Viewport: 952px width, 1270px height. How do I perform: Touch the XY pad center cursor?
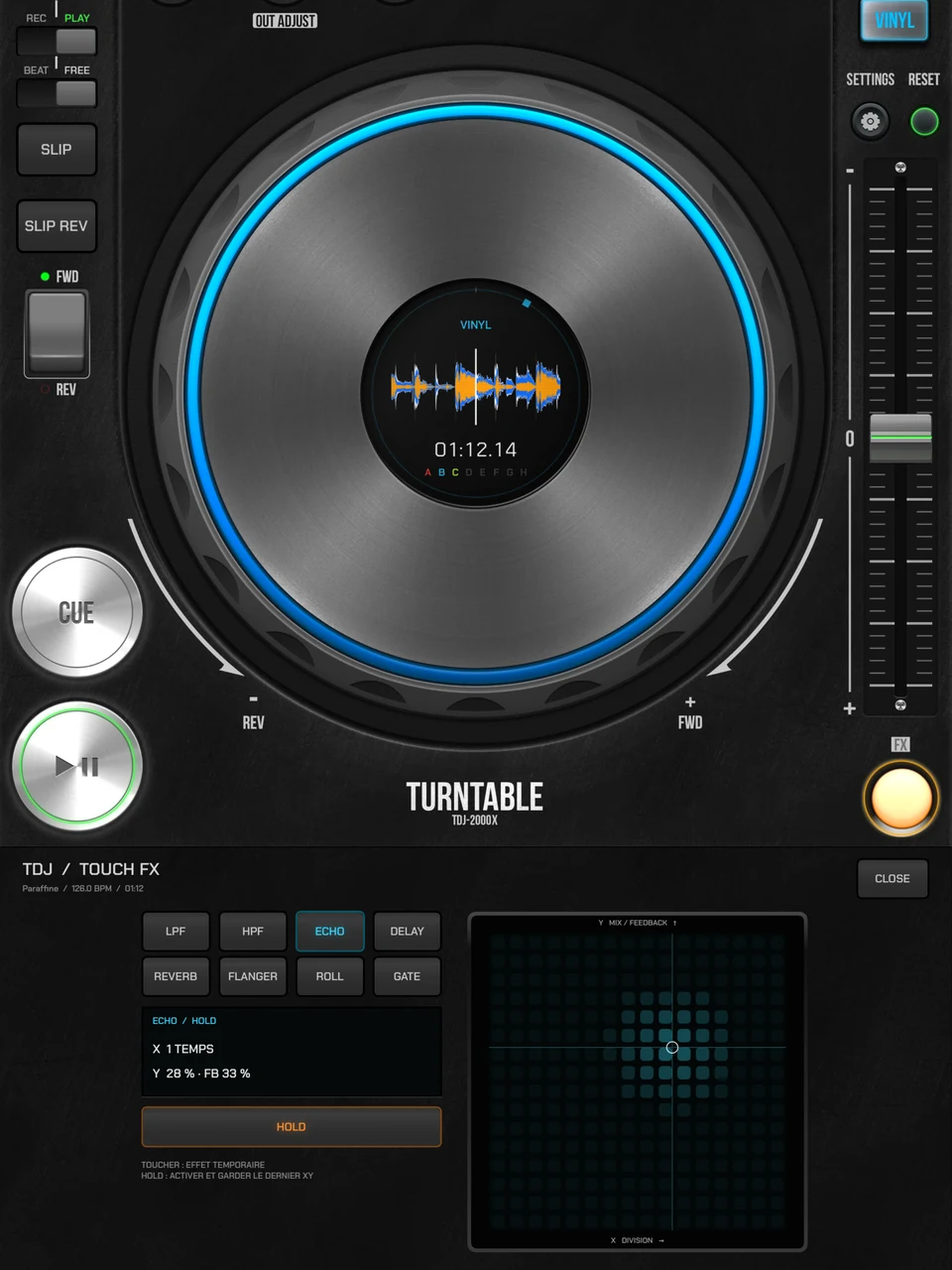[672, 1048]
